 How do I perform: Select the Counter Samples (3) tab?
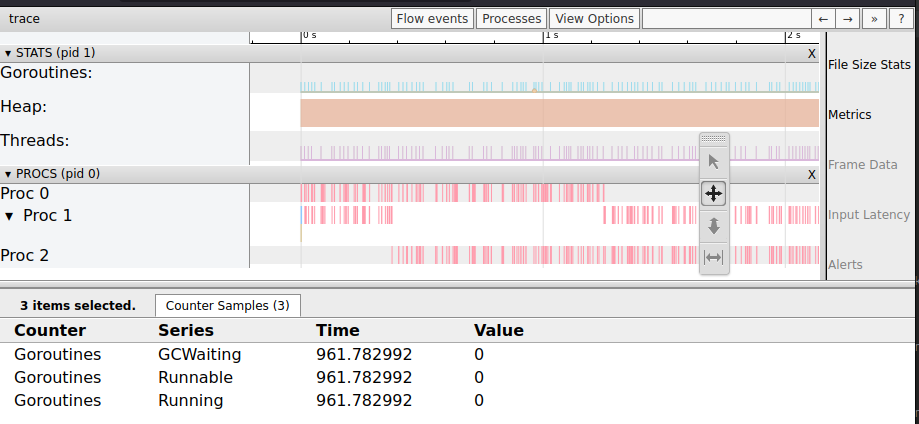[227, 306]
